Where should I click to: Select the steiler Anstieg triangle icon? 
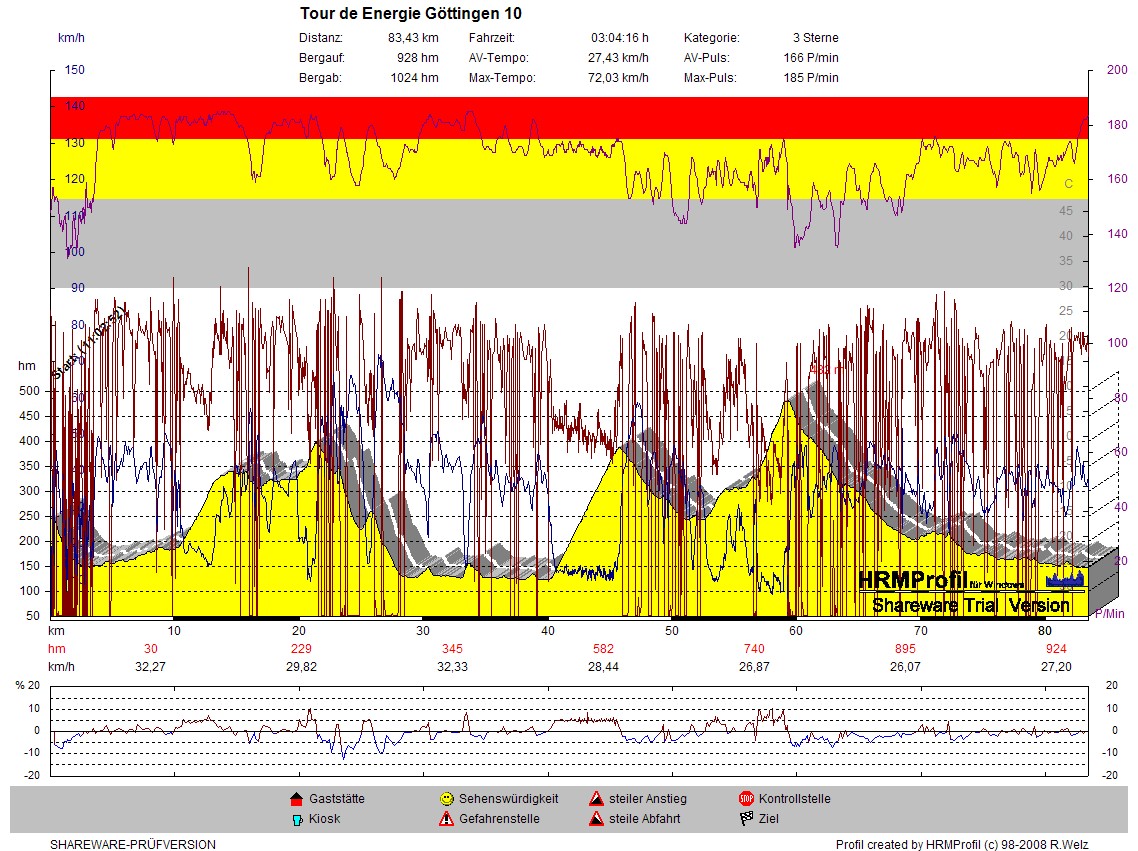pos(596,799)
